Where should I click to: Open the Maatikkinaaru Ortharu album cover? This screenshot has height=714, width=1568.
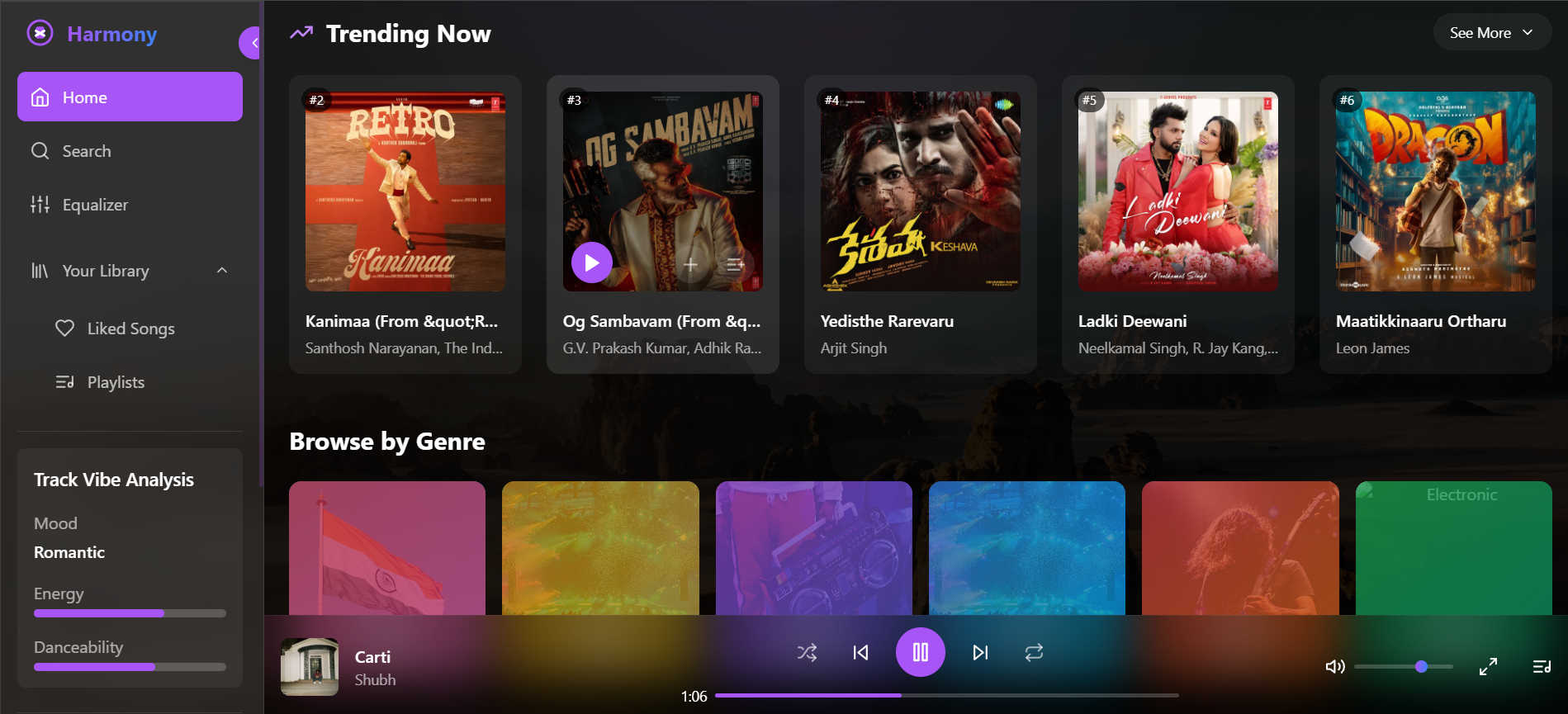[1436, 192]
